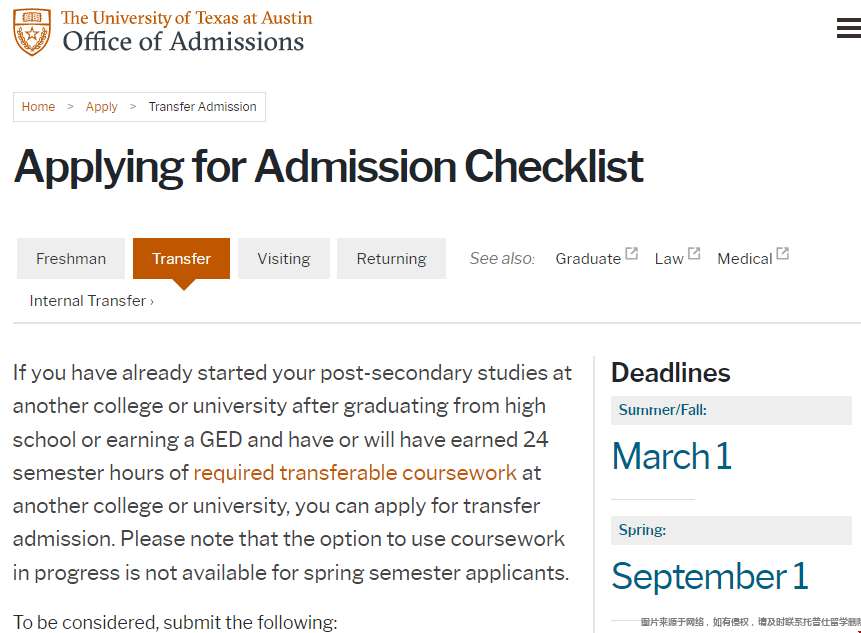Open the Graduate admissions link
This screenshot has width=861, height=633.
588,258
